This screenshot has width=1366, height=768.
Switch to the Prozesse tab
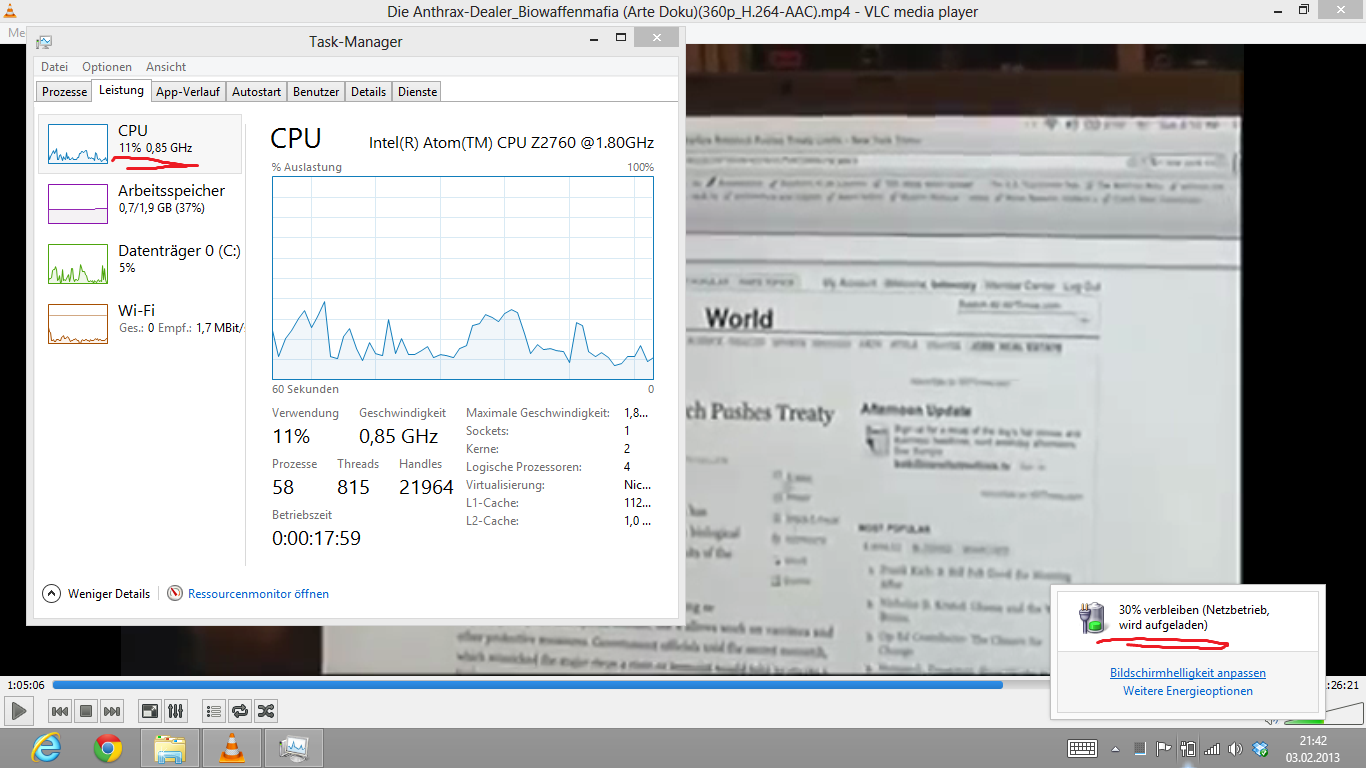64,91
